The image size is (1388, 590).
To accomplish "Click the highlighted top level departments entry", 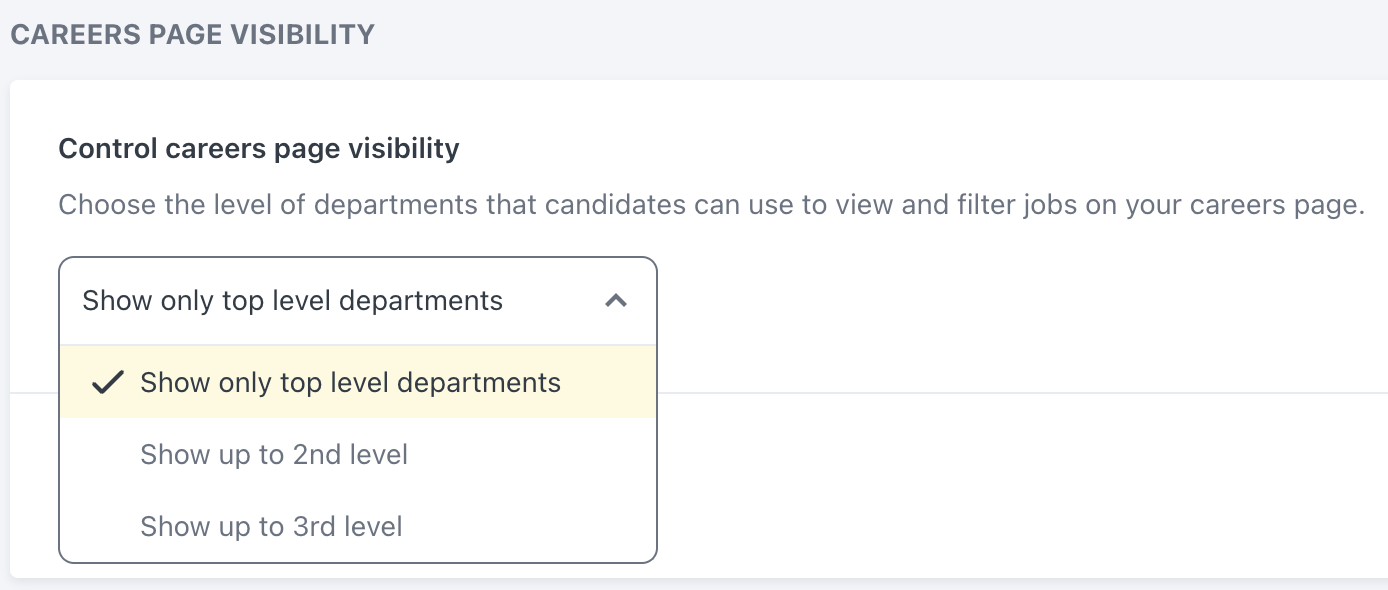I will click(351, 381).
